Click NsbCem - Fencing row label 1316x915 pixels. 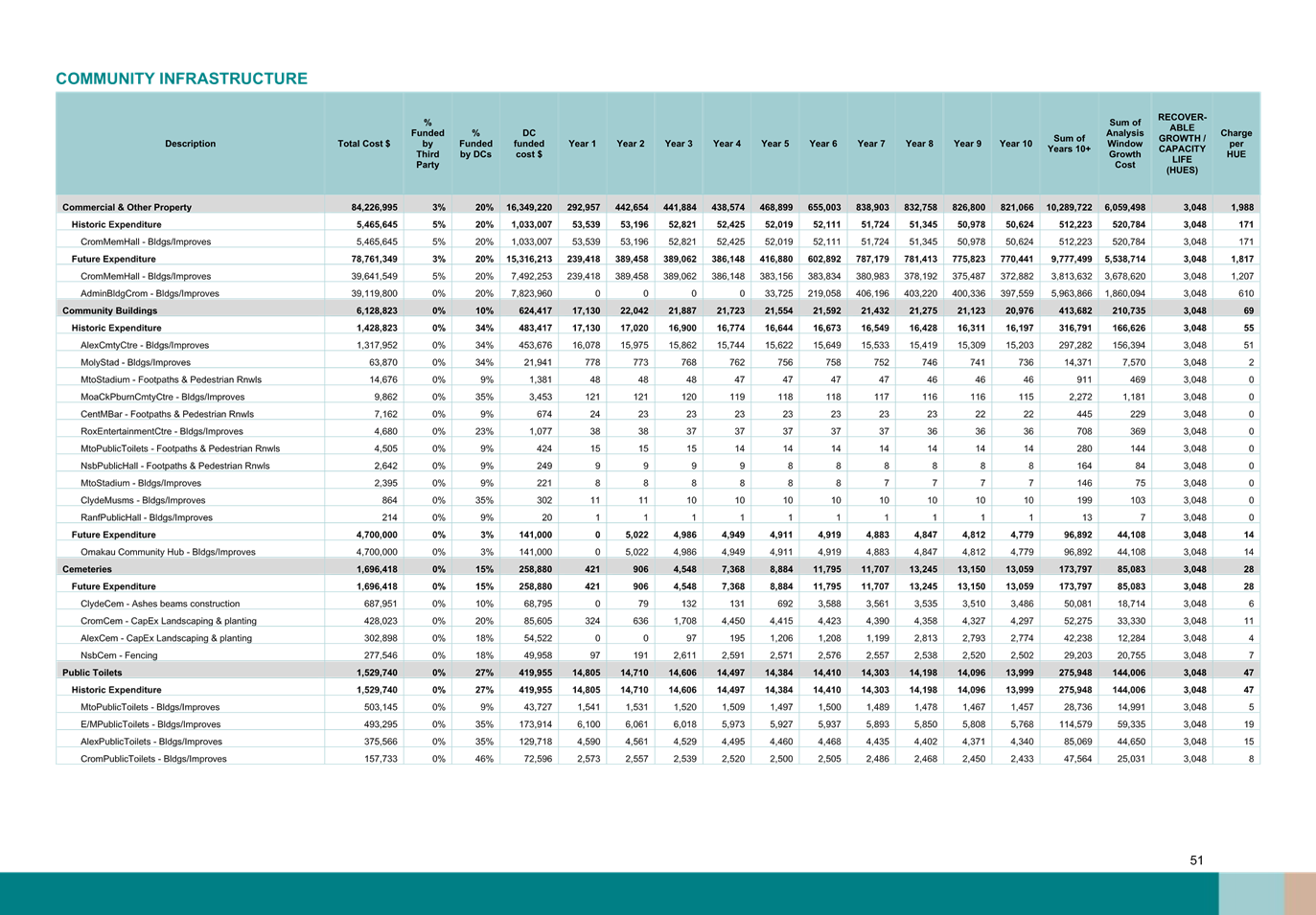point(121,655)
